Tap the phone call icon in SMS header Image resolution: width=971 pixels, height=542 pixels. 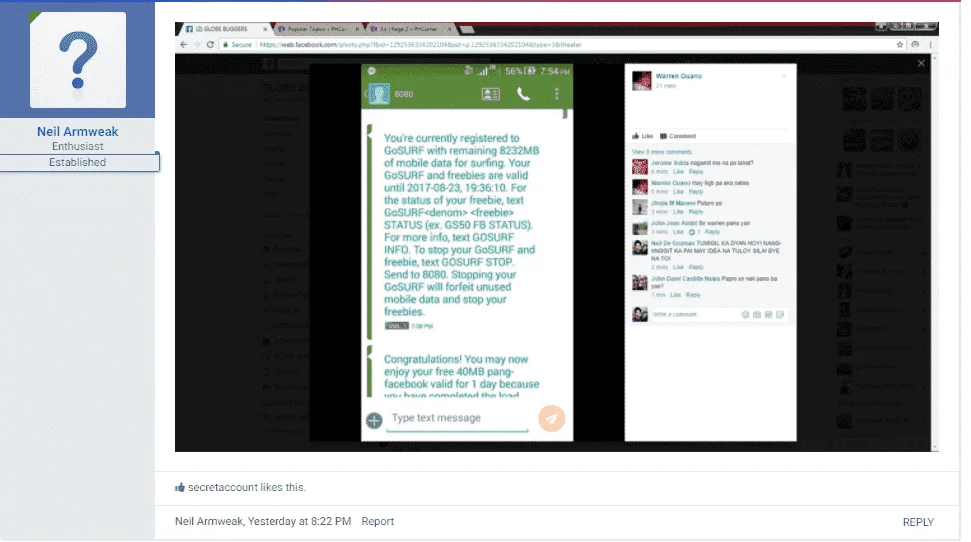click(x=523, y=94)
